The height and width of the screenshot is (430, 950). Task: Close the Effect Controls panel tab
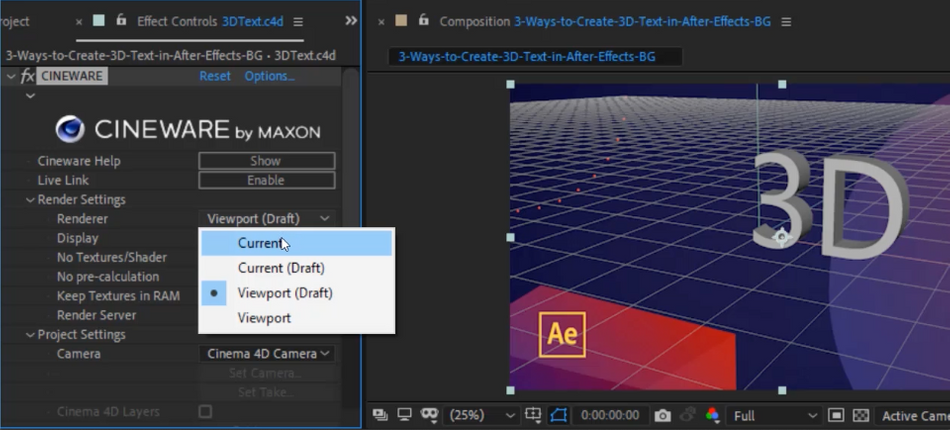click(79, 22)
